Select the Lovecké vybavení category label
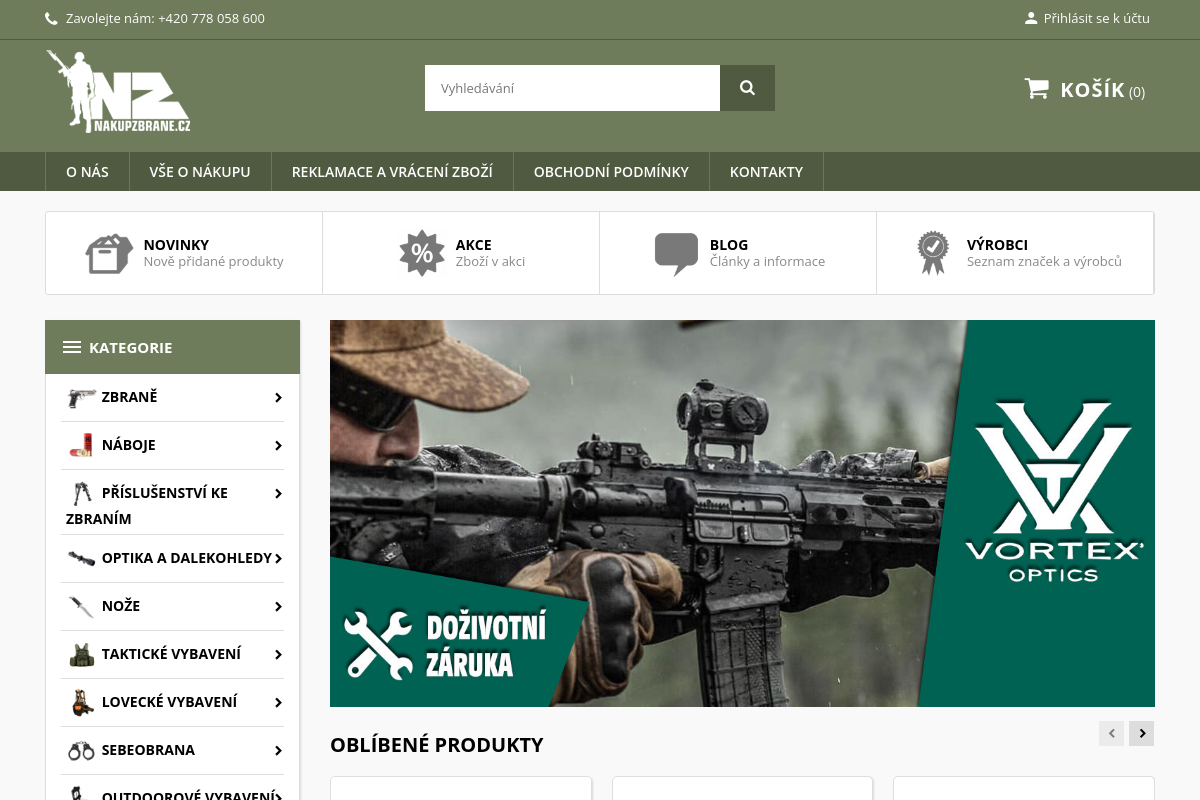This screenshot has height=800, width=1200. [x=169, y=702]
